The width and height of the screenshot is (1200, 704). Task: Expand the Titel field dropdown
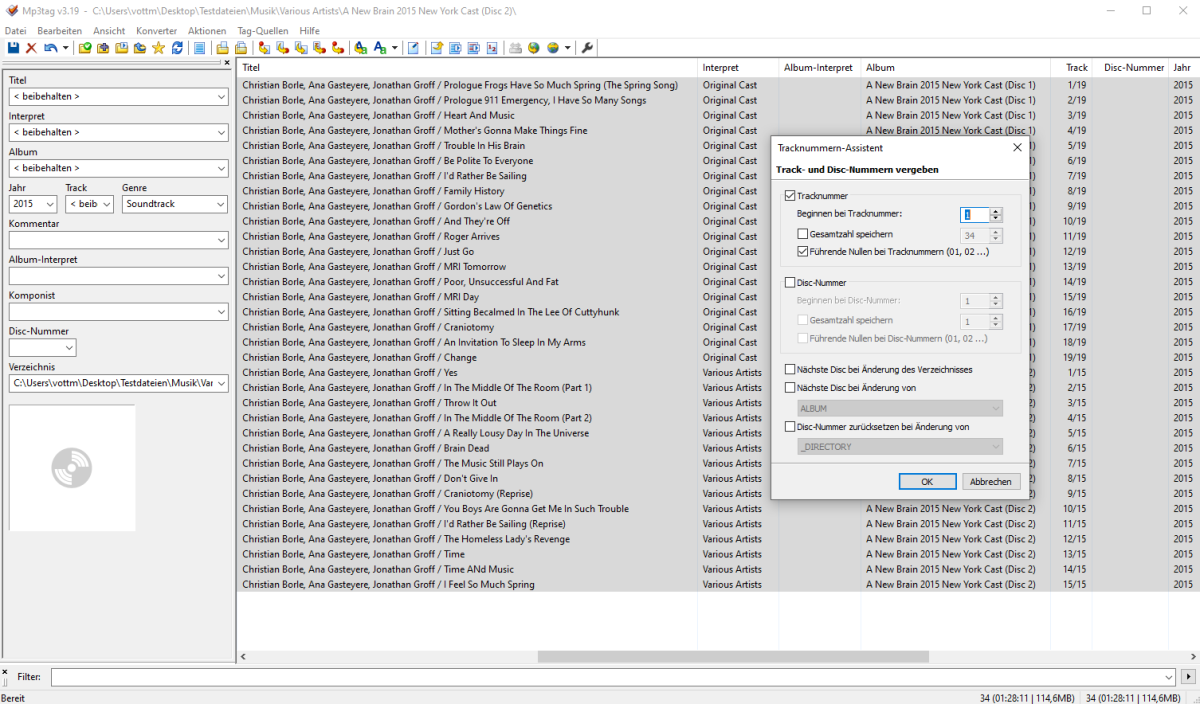[x=221, y=97]
